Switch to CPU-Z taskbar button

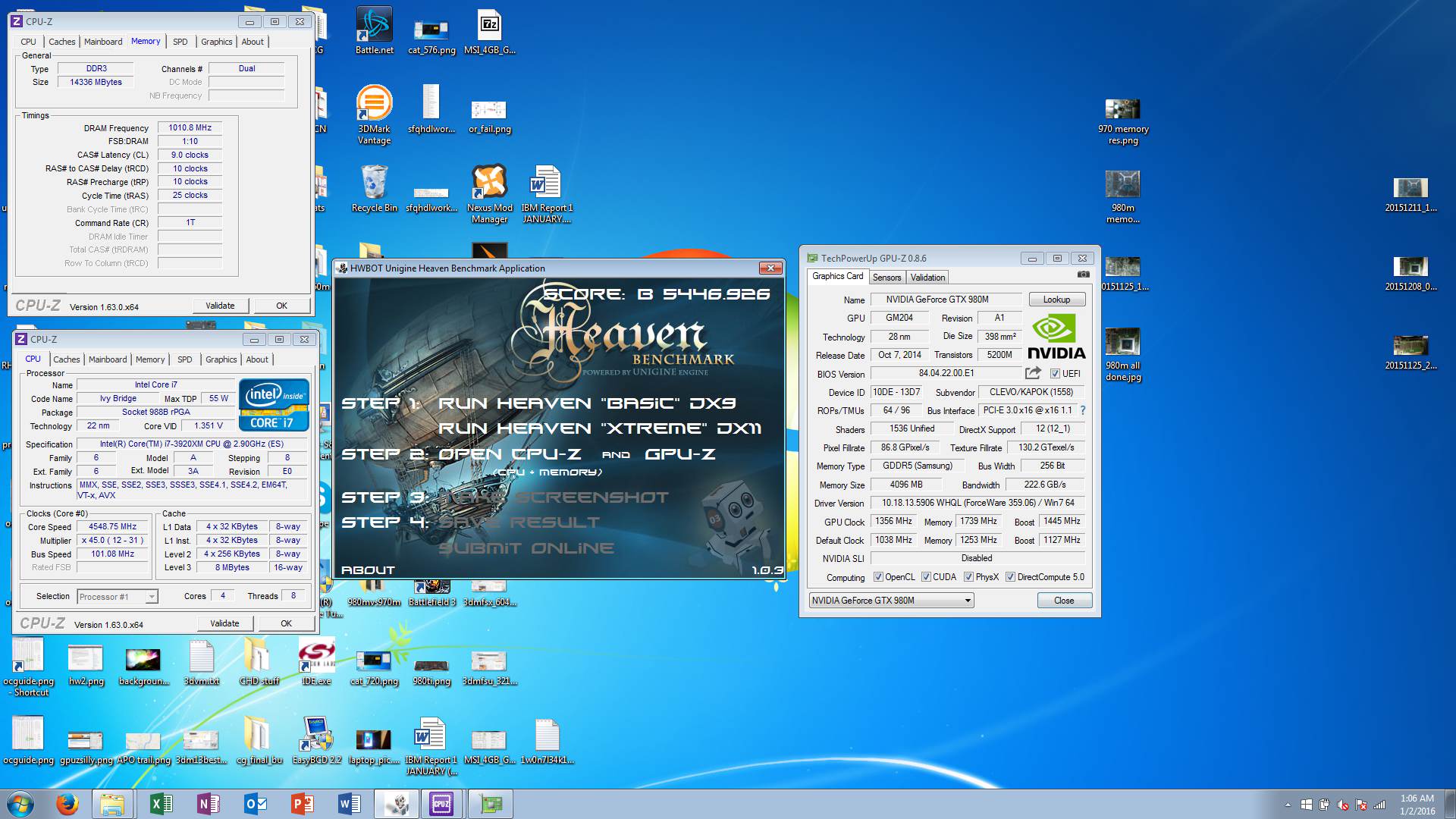click(x=441, y=804)
